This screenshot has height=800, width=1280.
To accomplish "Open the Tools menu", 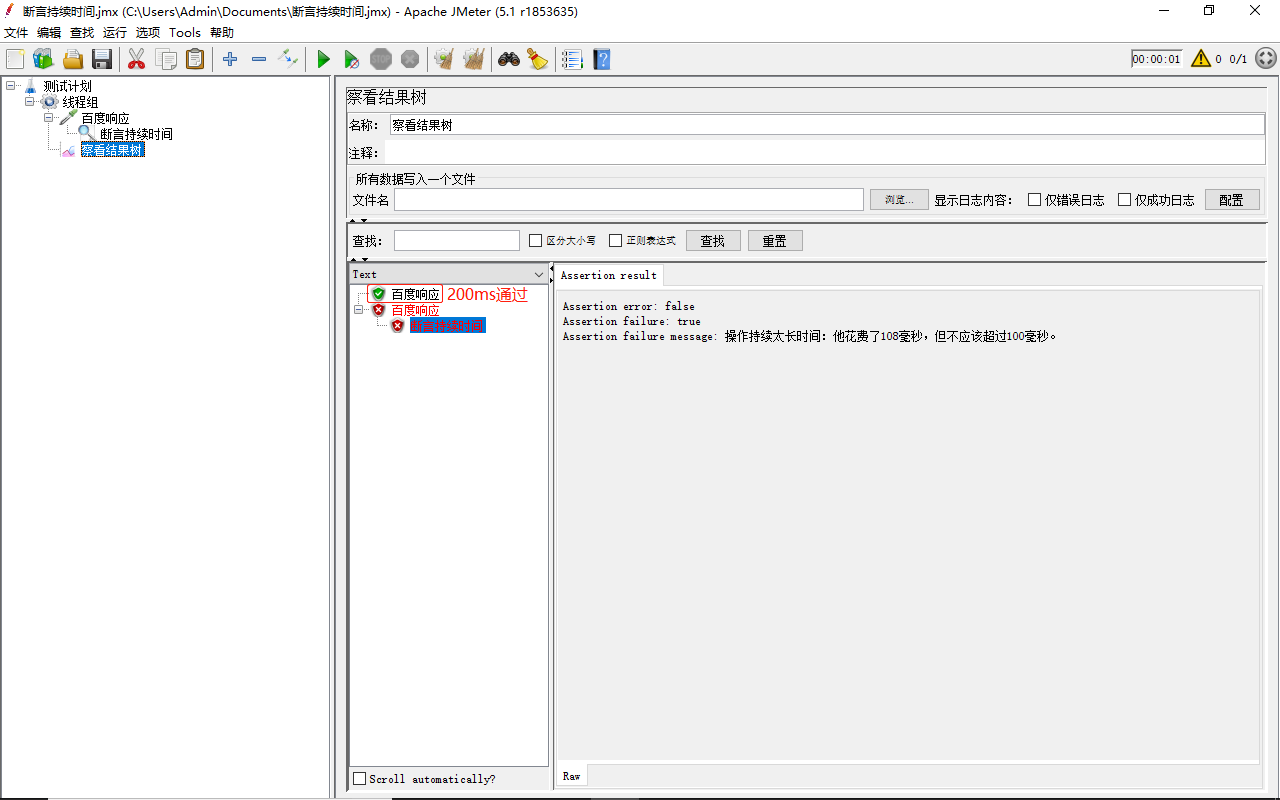I will [185, 33].
